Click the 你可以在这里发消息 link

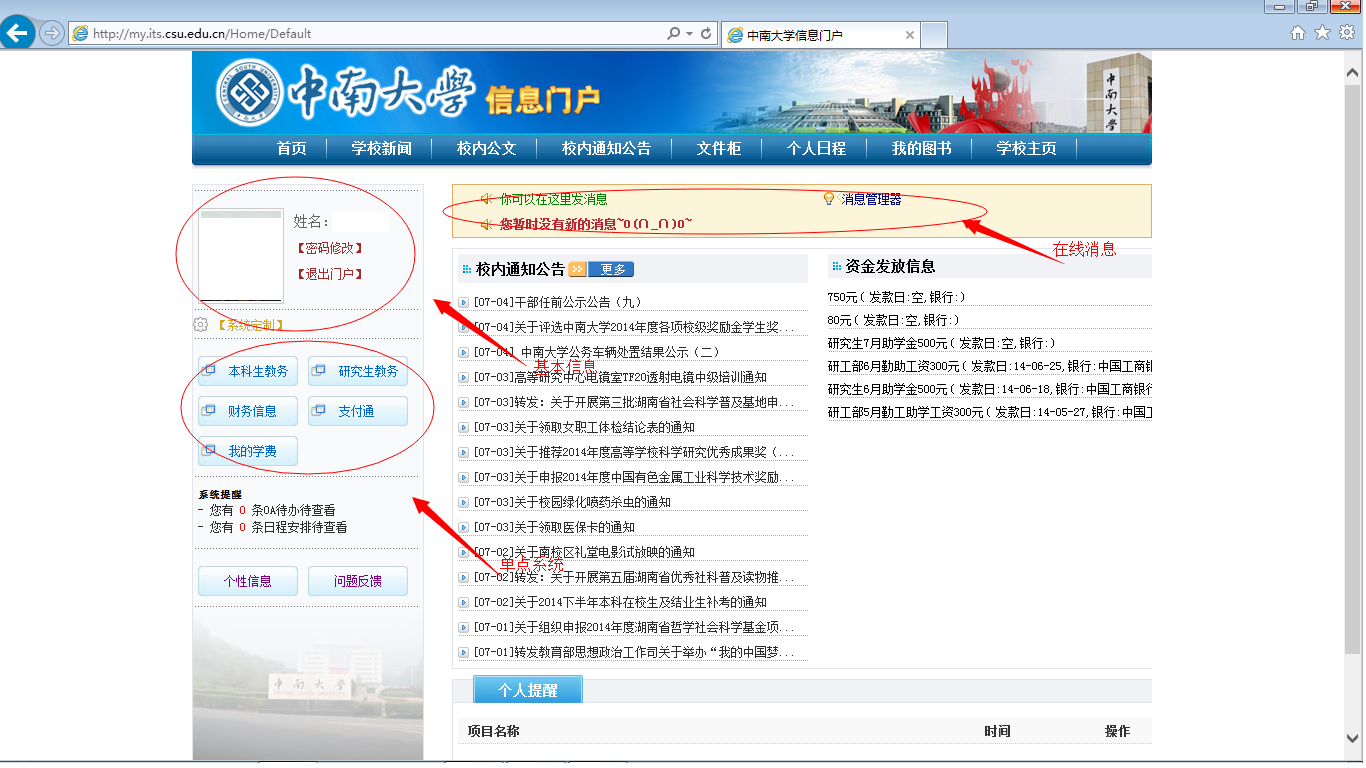coord(554,199)
